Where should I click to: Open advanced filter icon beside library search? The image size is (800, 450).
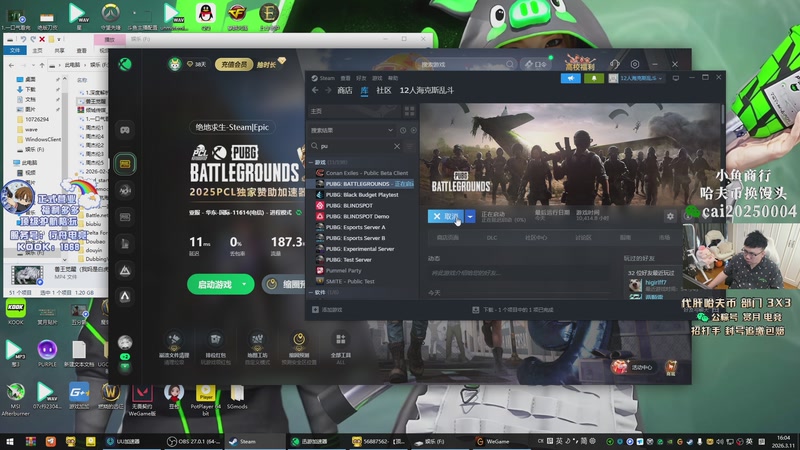pos(409,146)
